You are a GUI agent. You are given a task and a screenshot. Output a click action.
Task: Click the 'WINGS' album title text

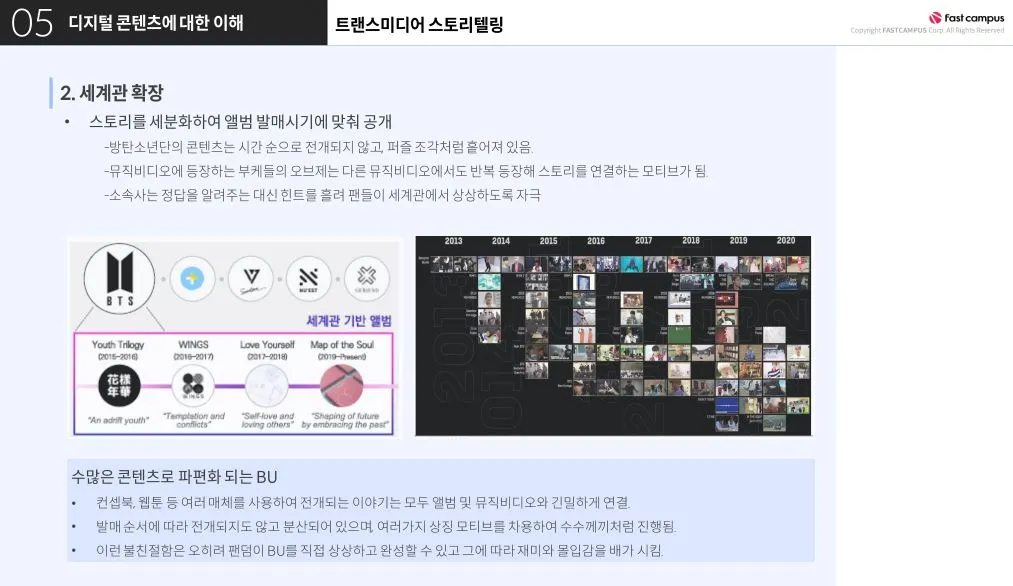coord(193,345)
